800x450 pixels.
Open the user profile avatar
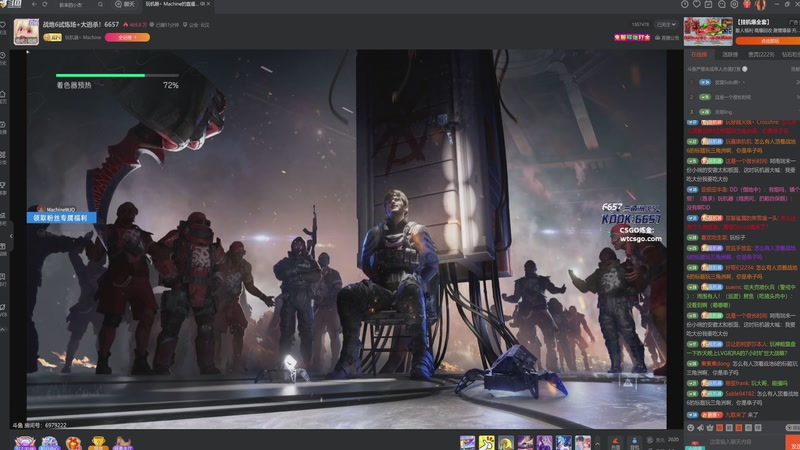(x=760, y=5)
